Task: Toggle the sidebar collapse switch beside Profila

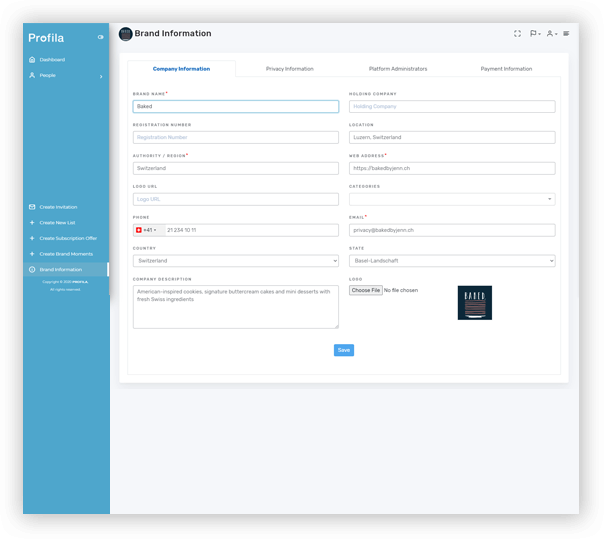Action: (100, 37)
